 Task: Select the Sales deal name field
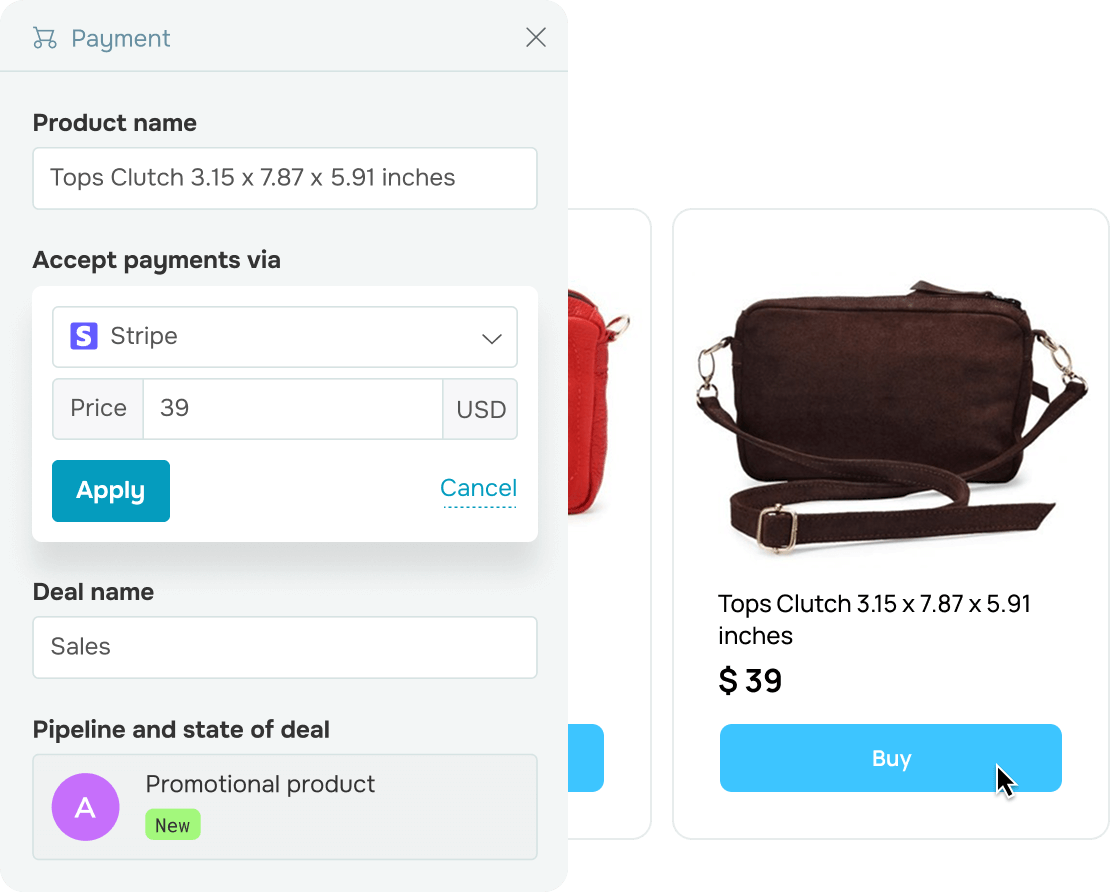285,647
